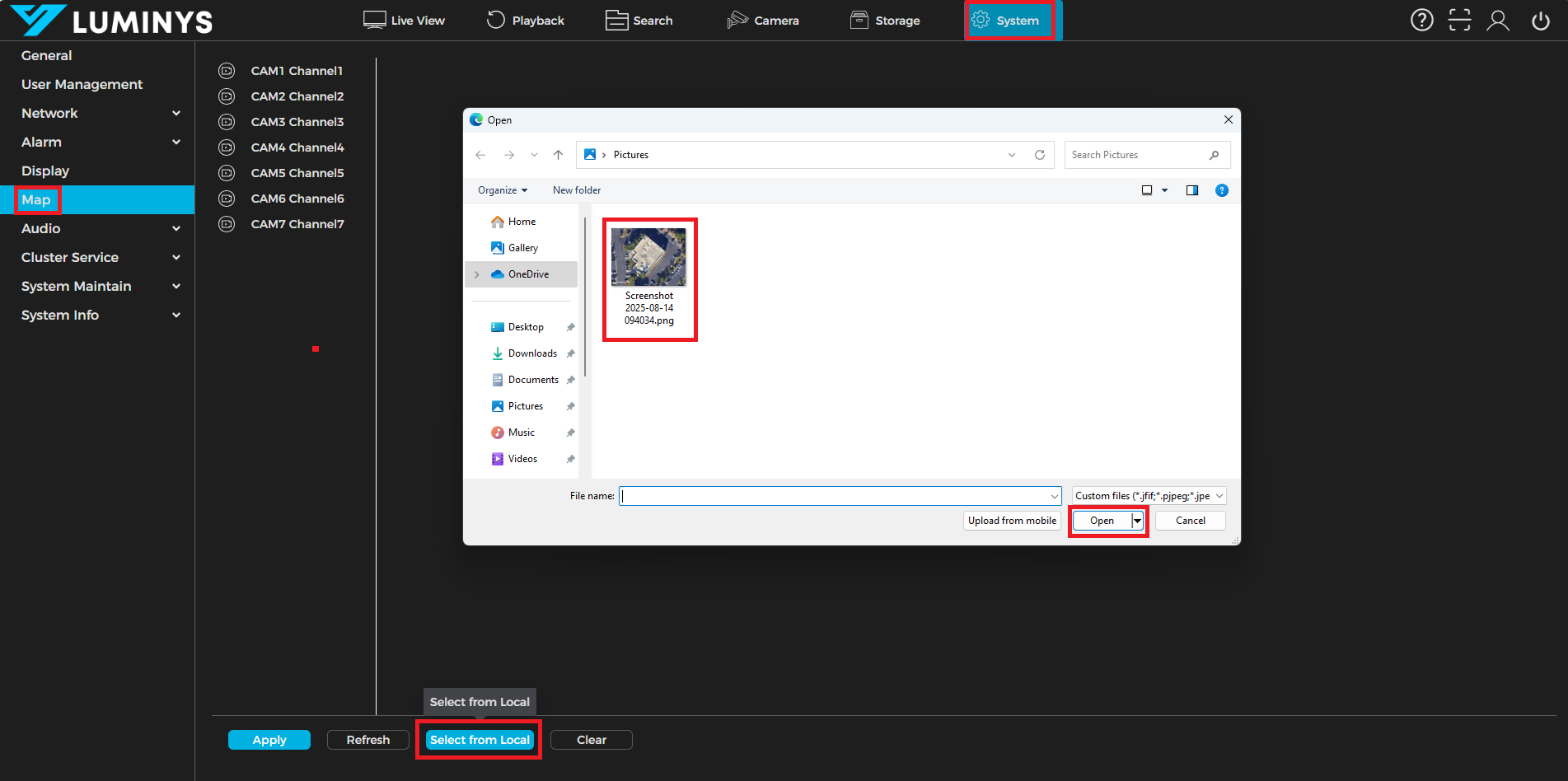Viewport: 1568px width, 781px height.
Task: Click the blue help icon in dialog
Action: click(x=1222, y=190)
